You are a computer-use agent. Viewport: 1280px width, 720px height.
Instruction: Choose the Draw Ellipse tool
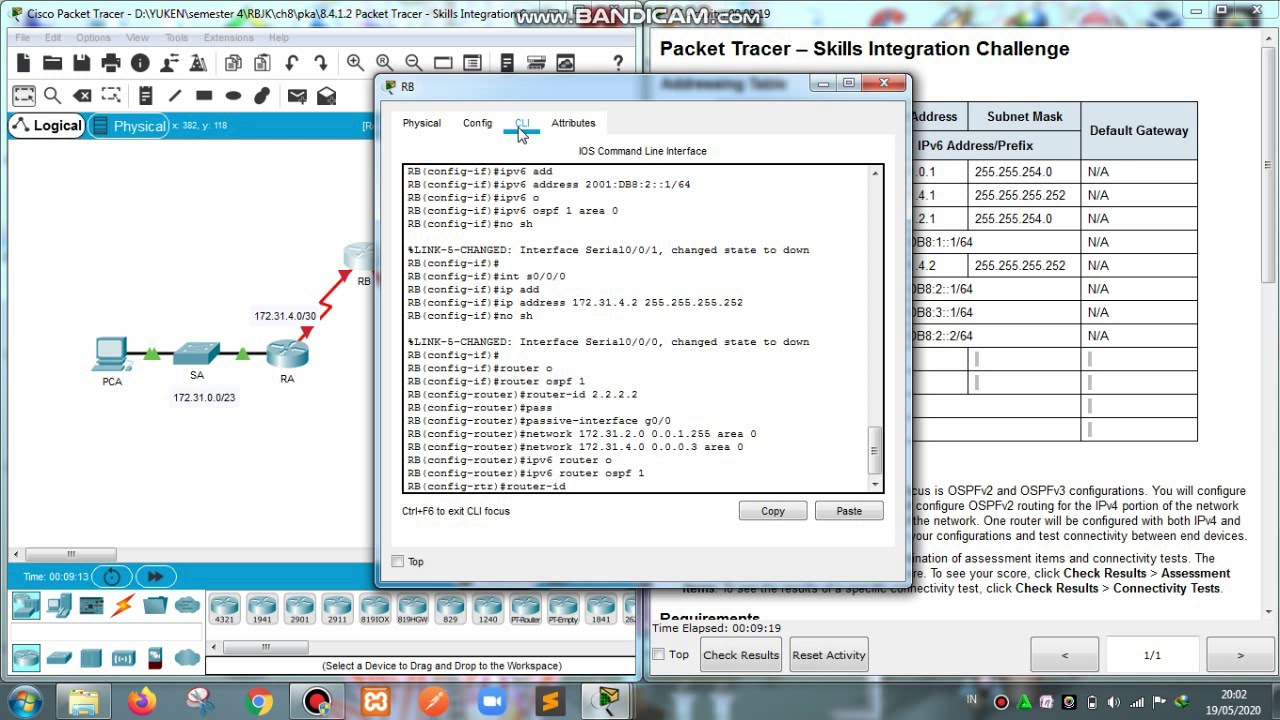(x=233, y=96)
